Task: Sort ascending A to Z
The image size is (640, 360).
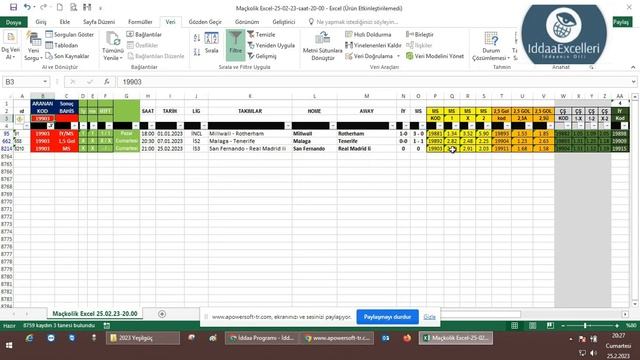Action: (197, 38)
